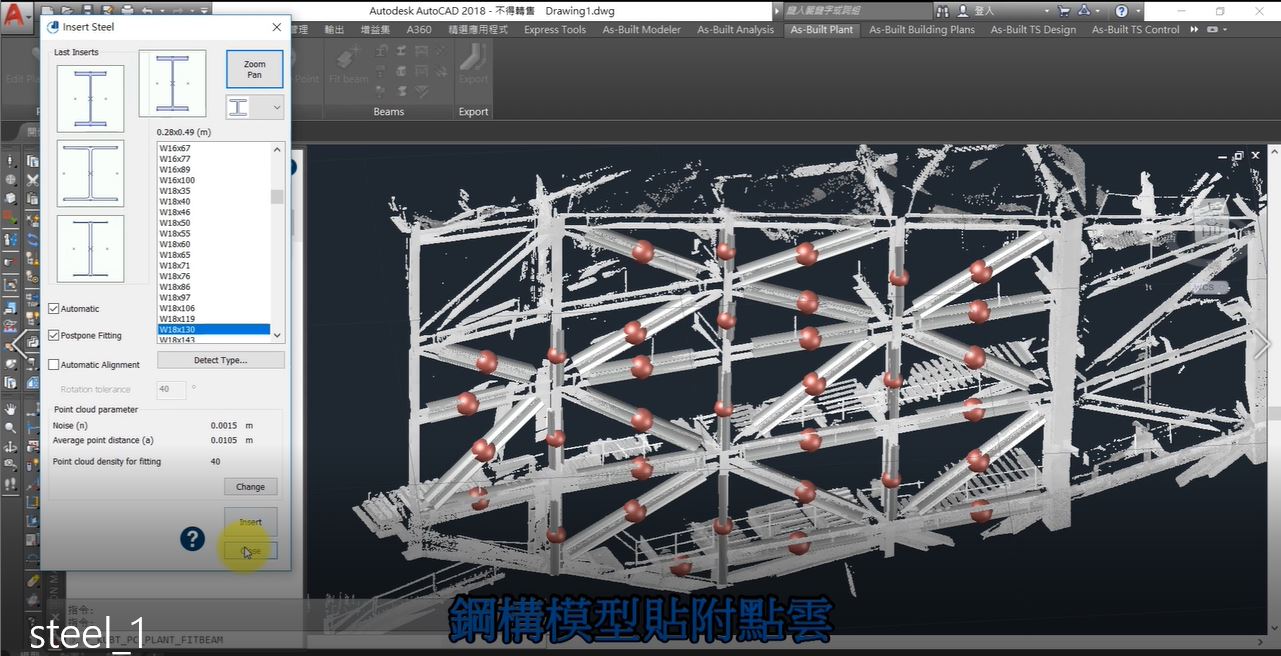The image size is (1281, 656).
Task: Click the Fit beam tool in ribbon
Action: [349, 62]
